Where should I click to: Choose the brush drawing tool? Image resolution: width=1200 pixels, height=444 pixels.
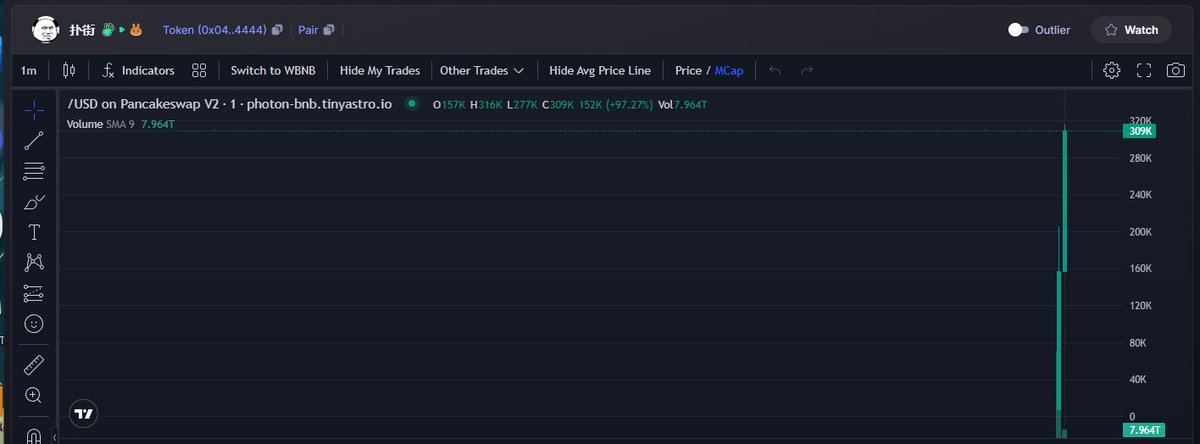click(x=33, y=202)
